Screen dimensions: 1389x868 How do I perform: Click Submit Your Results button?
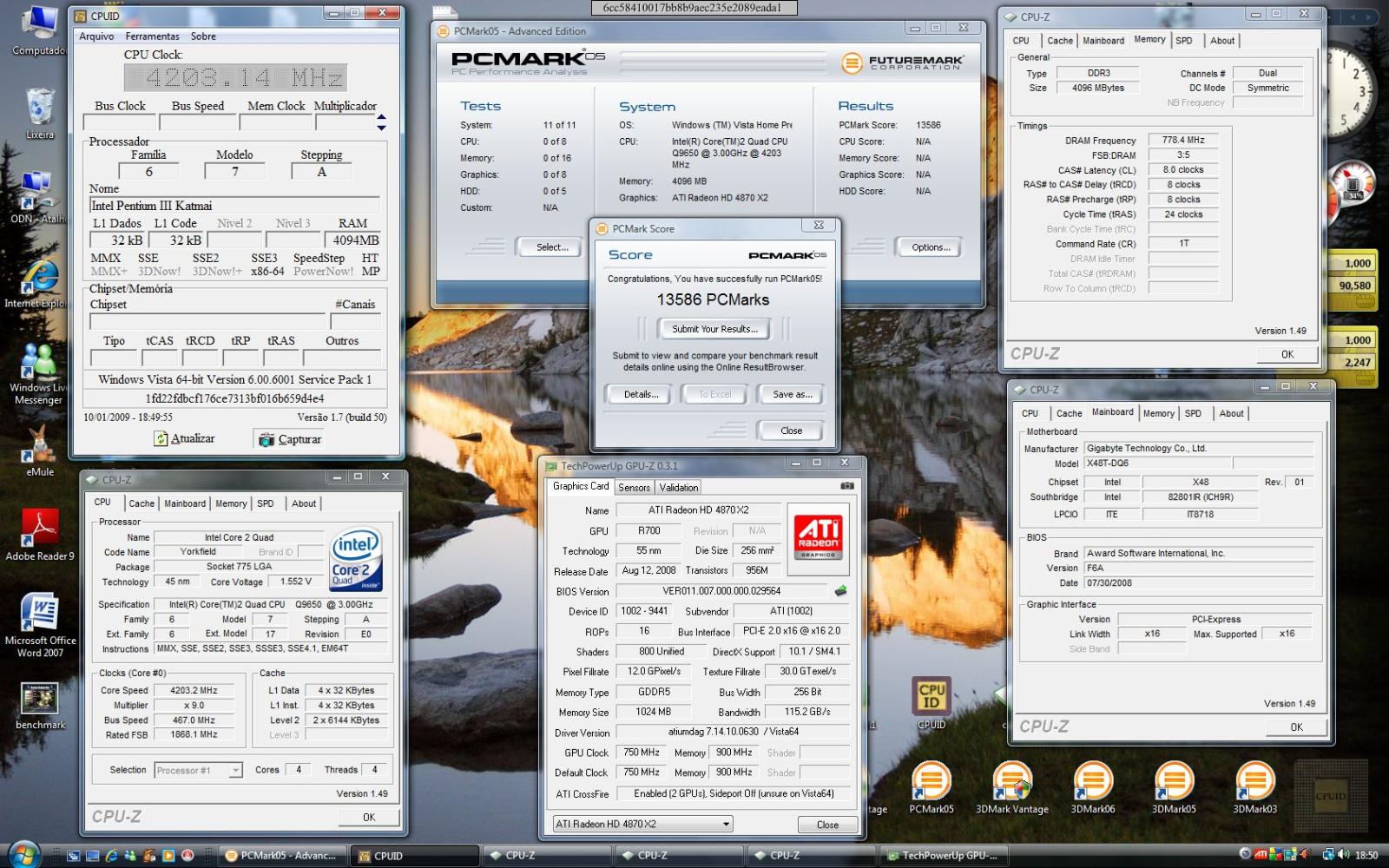(714, 329)
